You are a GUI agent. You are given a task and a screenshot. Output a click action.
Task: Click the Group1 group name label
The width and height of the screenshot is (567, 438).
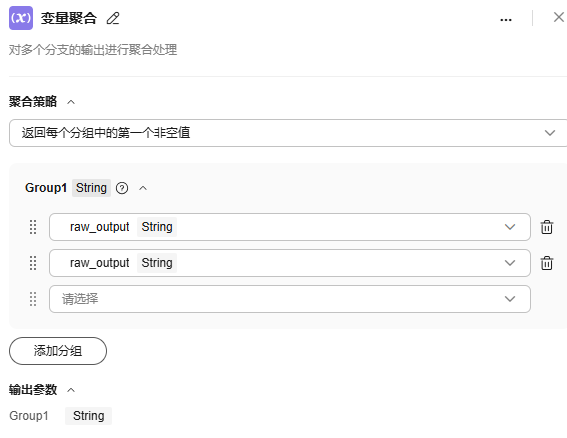[x=46, y=188]
